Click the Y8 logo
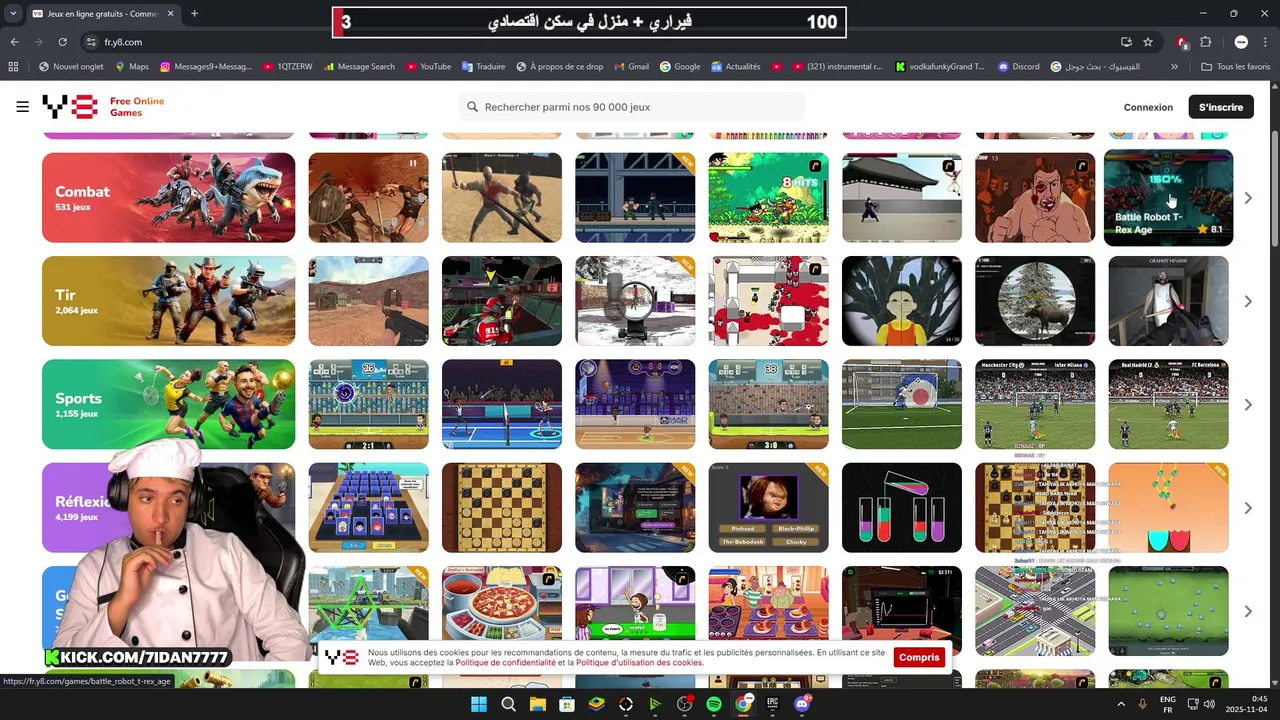1280x720 pixels. click(69, 107)
